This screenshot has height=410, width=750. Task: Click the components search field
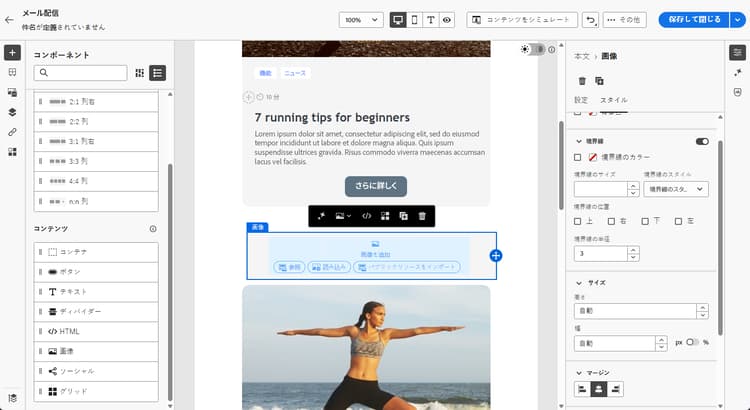point(80,73)
